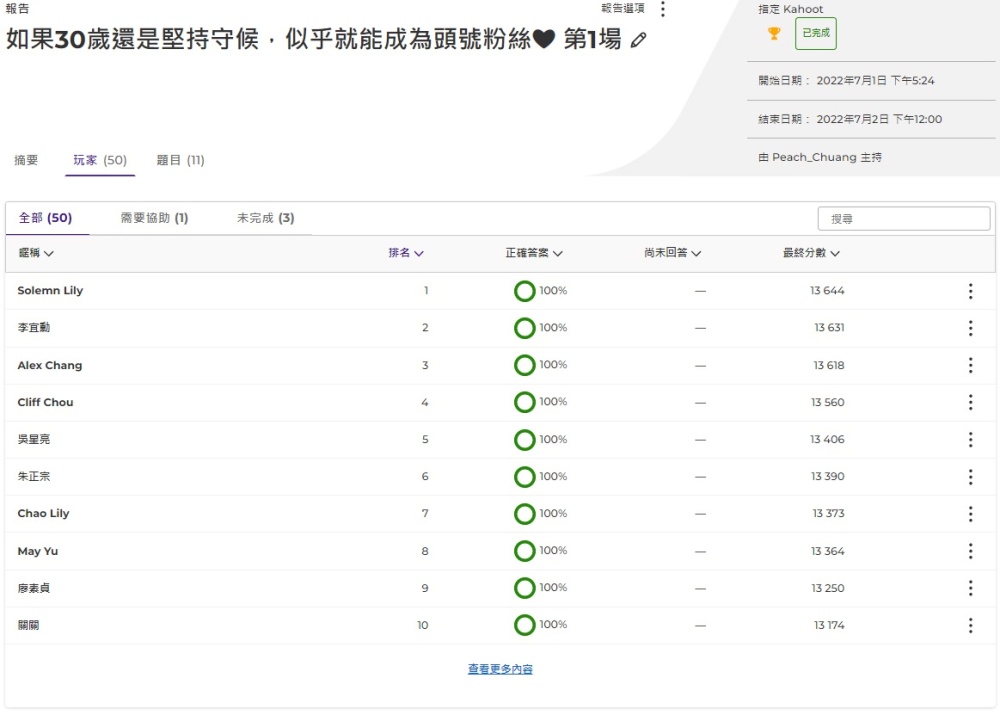Open the options menu for May Yu's row

[x=970, y=551]
